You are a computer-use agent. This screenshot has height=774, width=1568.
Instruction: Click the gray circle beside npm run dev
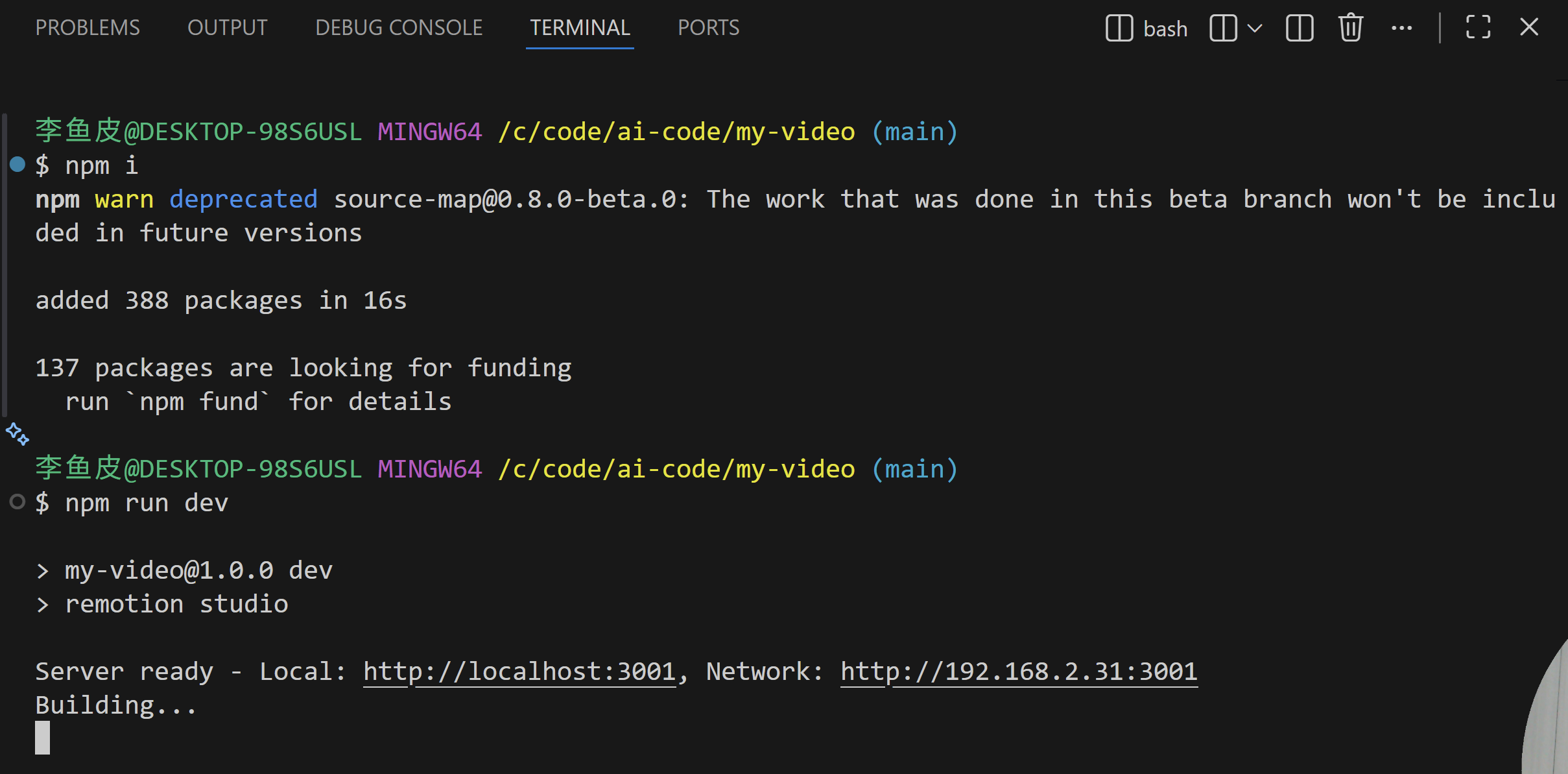point(18,502)
